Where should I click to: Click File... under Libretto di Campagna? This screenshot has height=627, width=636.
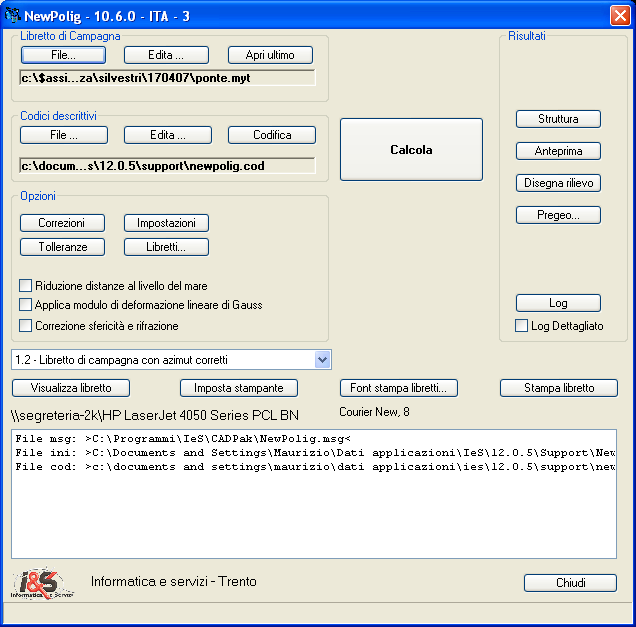(63, 55)
